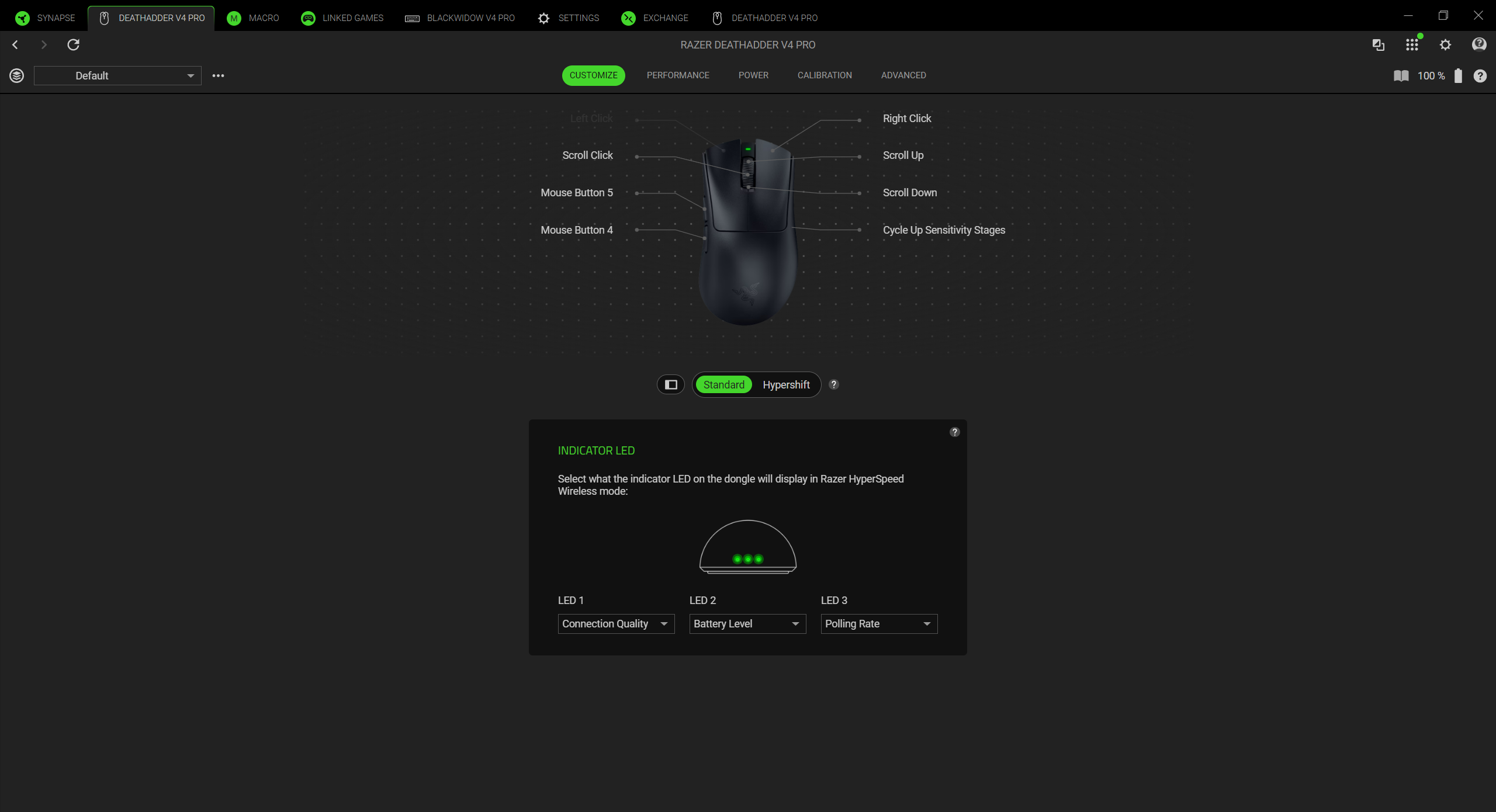Click the Mouse Button 5 assignment label
Screen dimensions: 1496x812
[x=577, y=193]
